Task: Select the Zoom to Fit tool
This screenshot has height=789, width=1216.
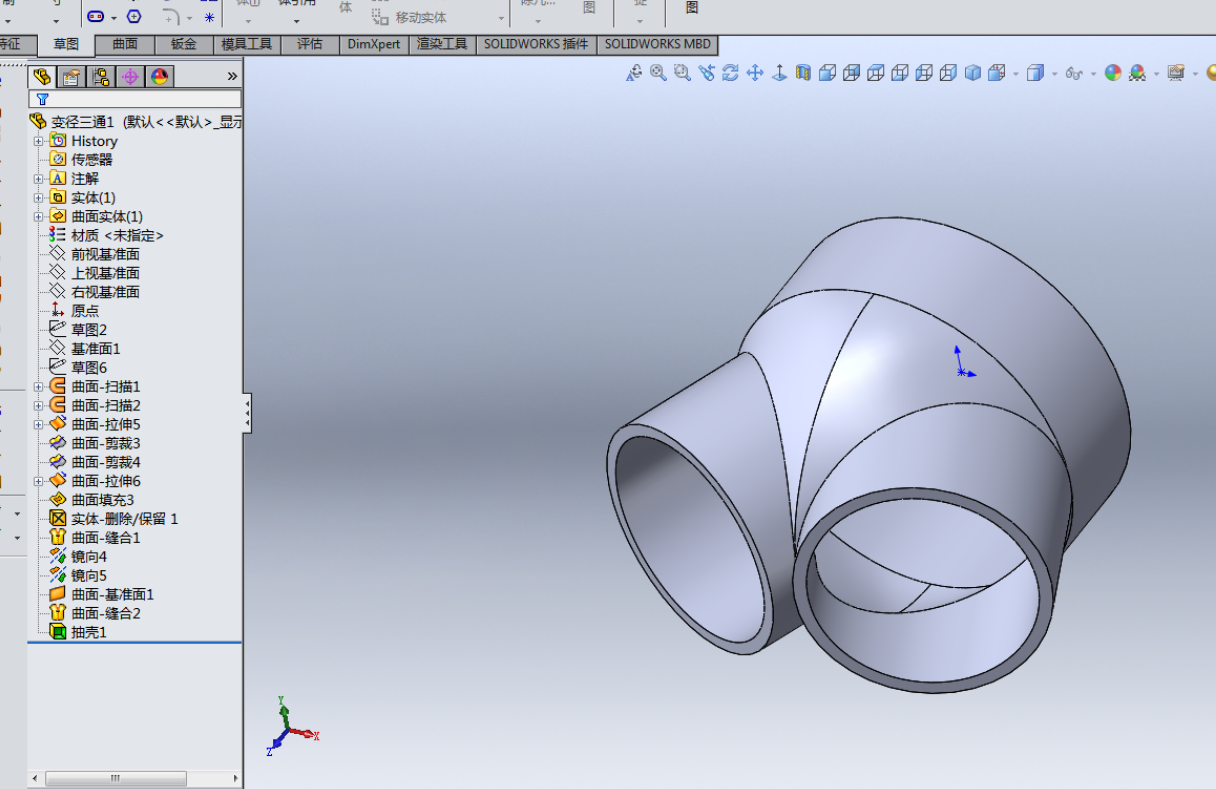Action: pos(656,72)
